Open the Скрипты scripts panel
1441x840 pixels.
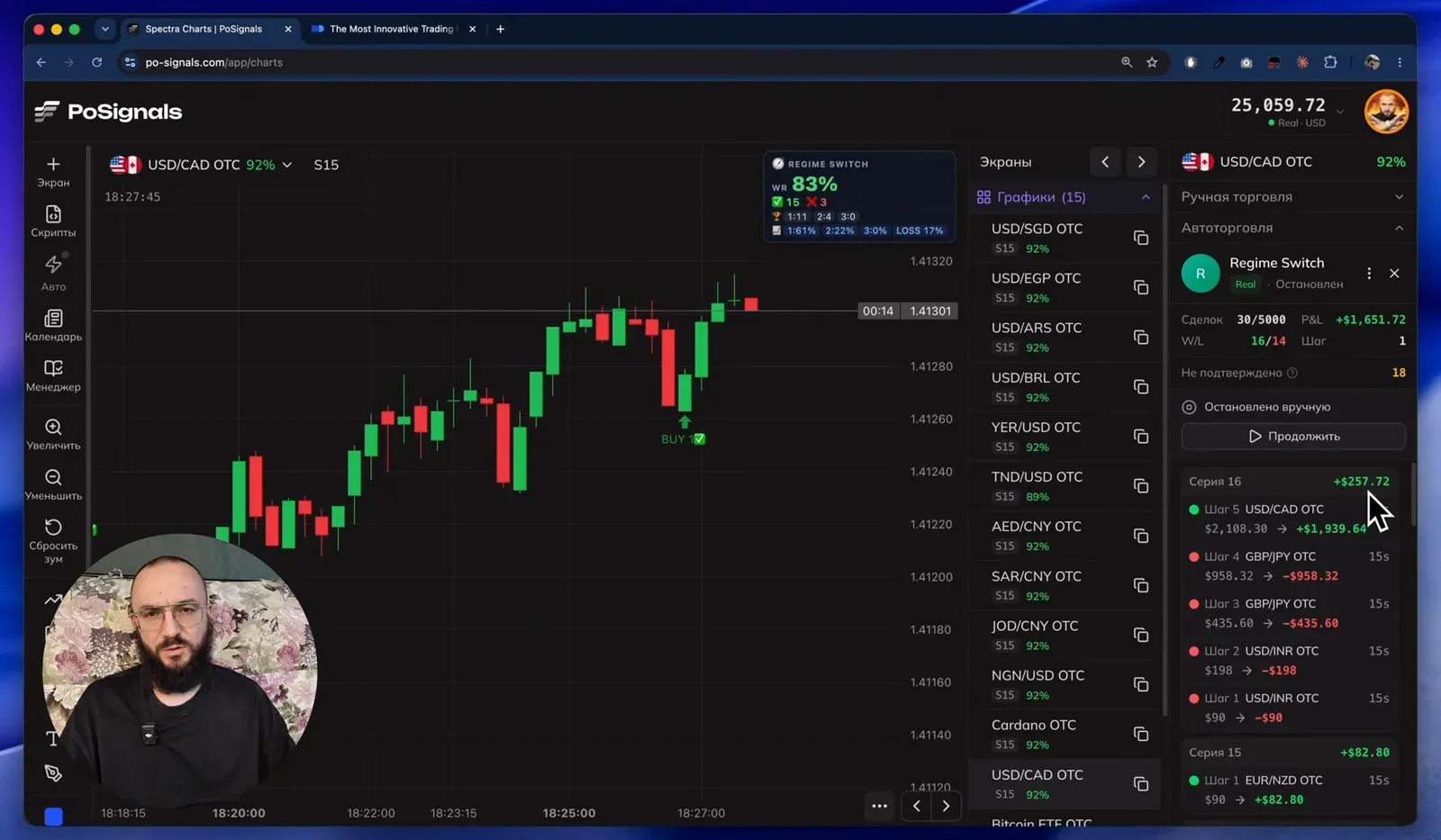pyautogui.click(x=53, y=221)
